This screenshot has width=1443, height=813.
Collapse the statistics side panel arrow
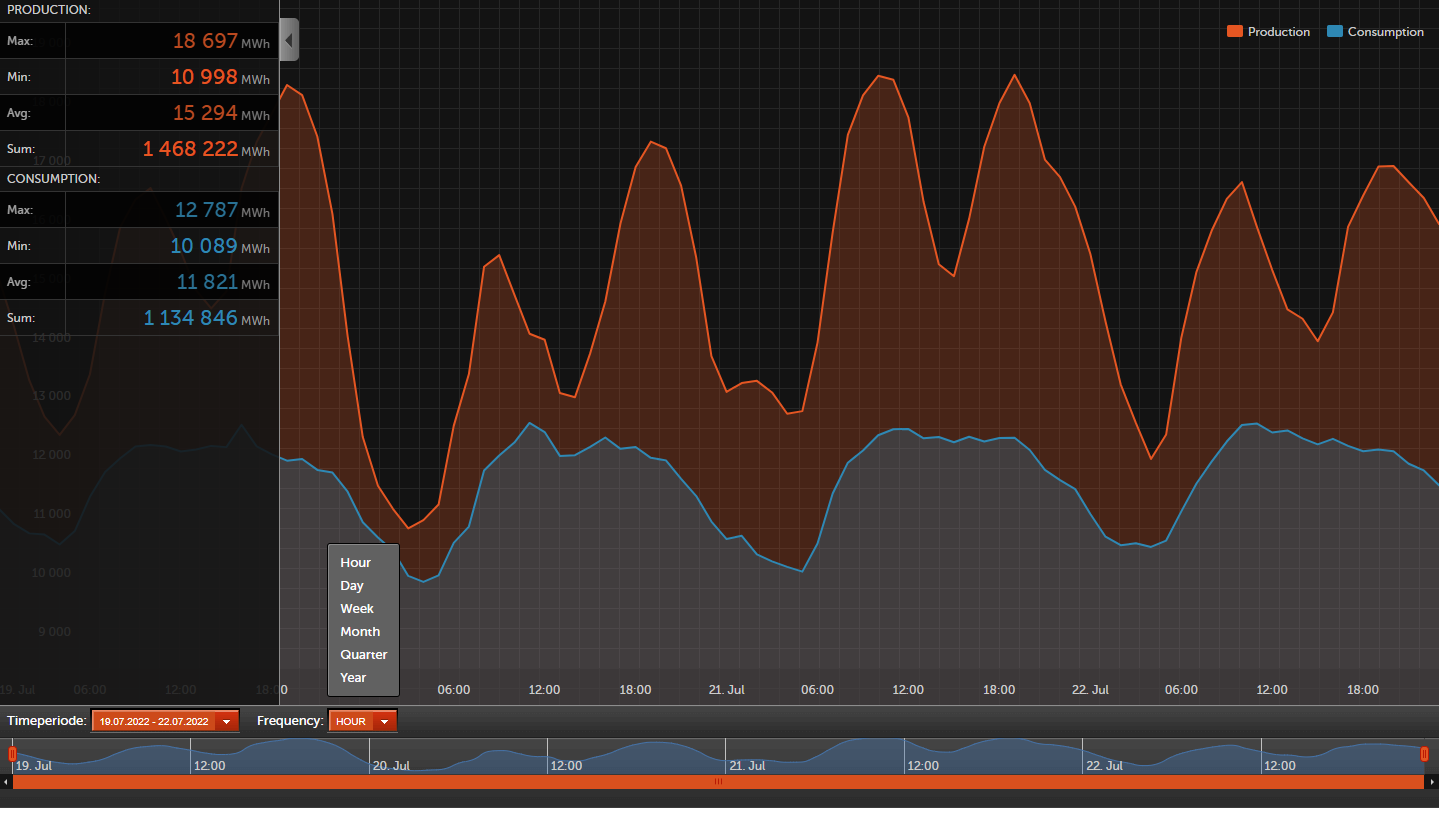pos(289,40)
